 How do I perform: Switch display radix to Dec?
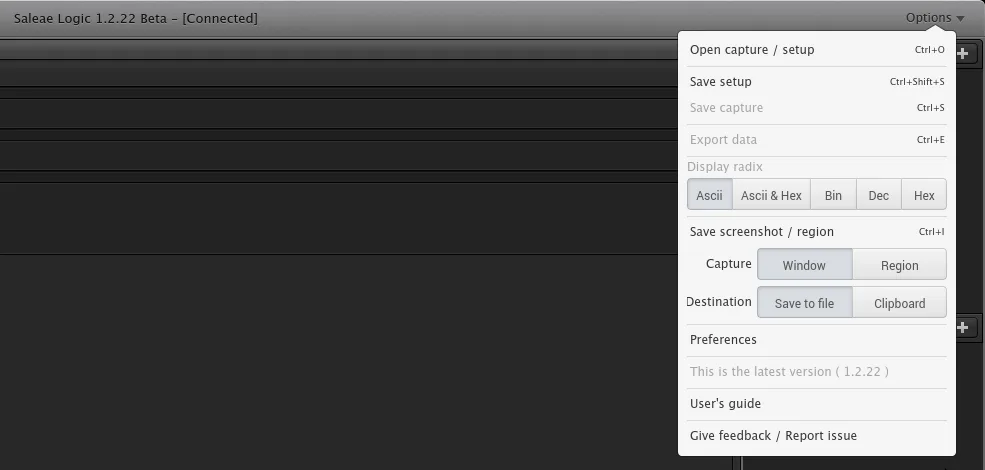tap(878, 195)
